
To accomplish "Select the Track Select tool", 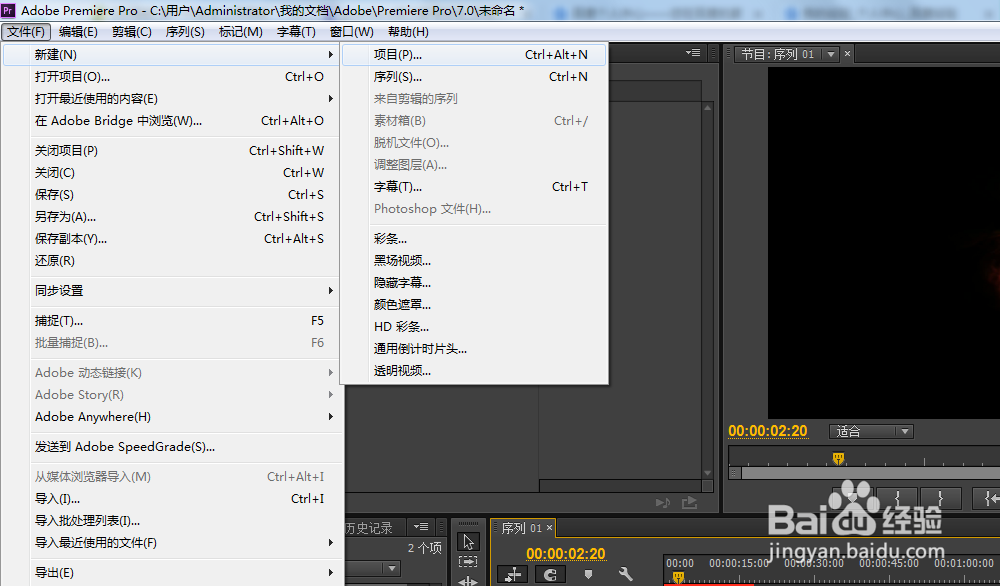I will coord(468,562).
